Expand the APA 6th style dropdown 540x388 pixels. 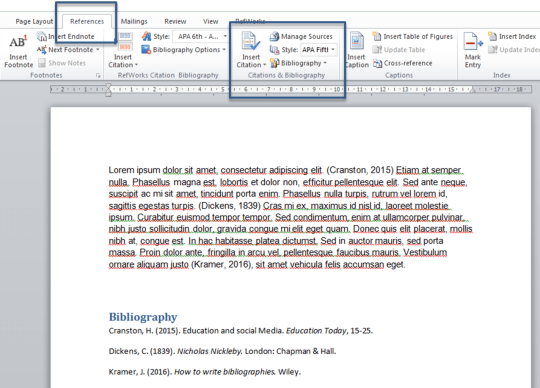[225, 36]
